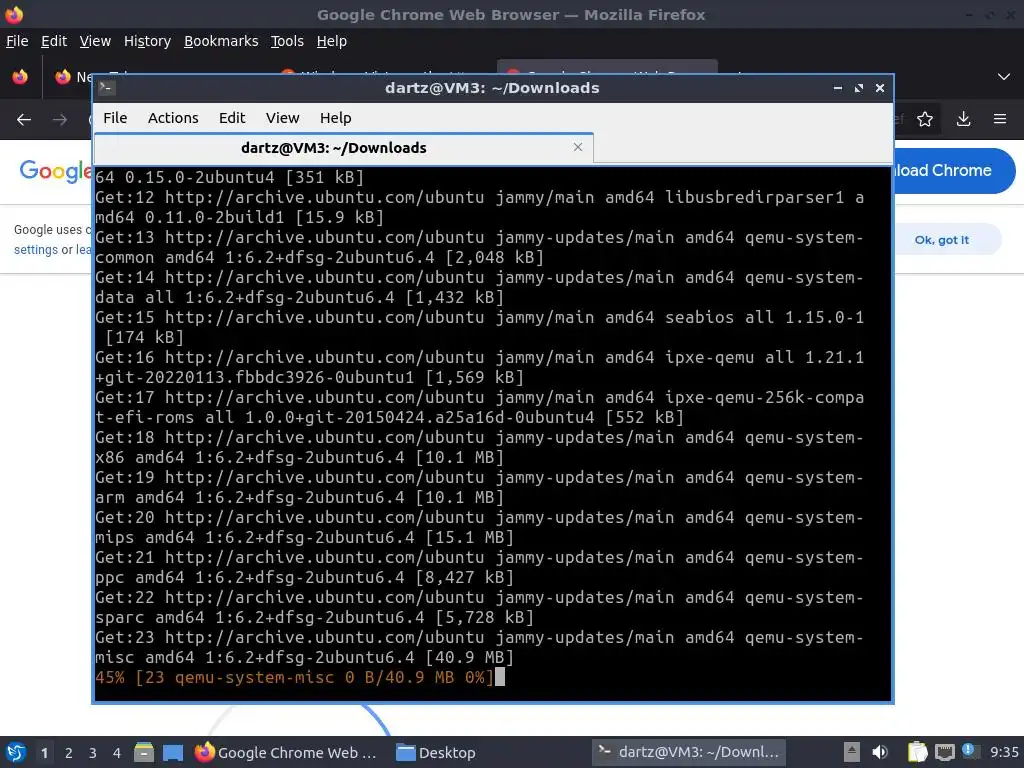Click the Download Chrome button
Screen dimensions: 1024x768
pos(954,171)
